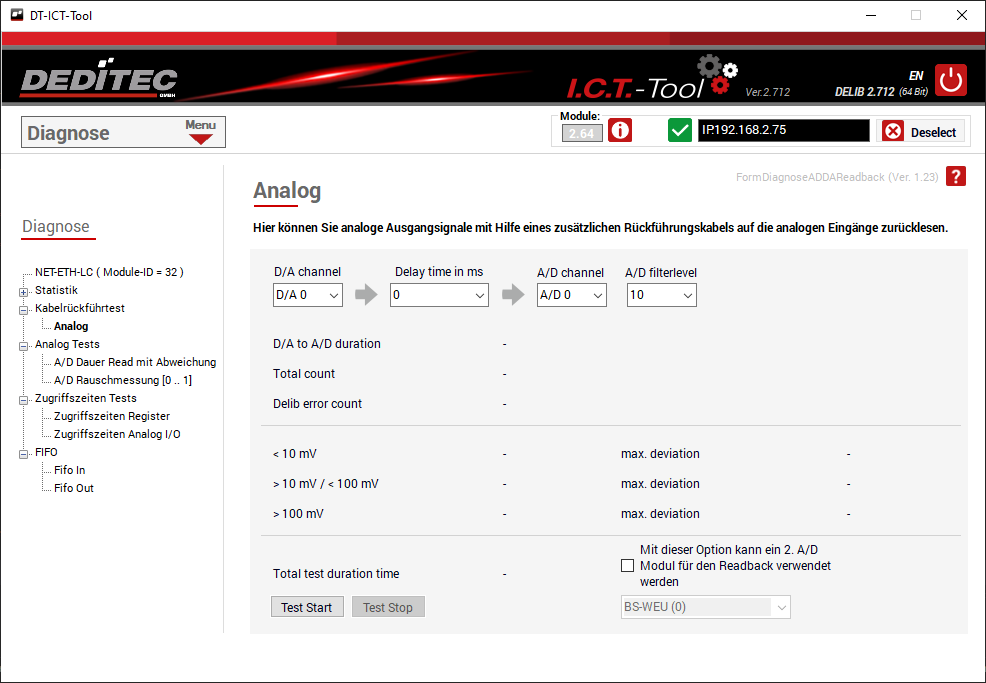Open help via red question mark icon
The height and width of the screenshot is (683, 986).
click(956, 177)
